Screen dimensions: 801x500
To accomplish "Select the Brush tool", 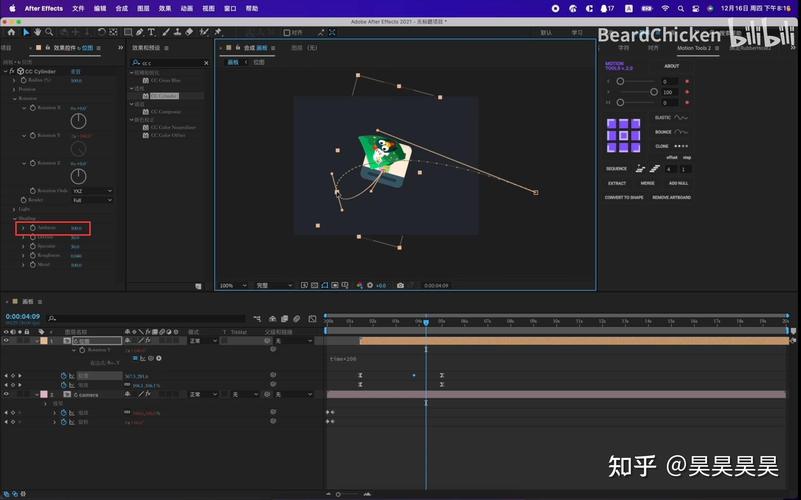I will pos(166,32).
